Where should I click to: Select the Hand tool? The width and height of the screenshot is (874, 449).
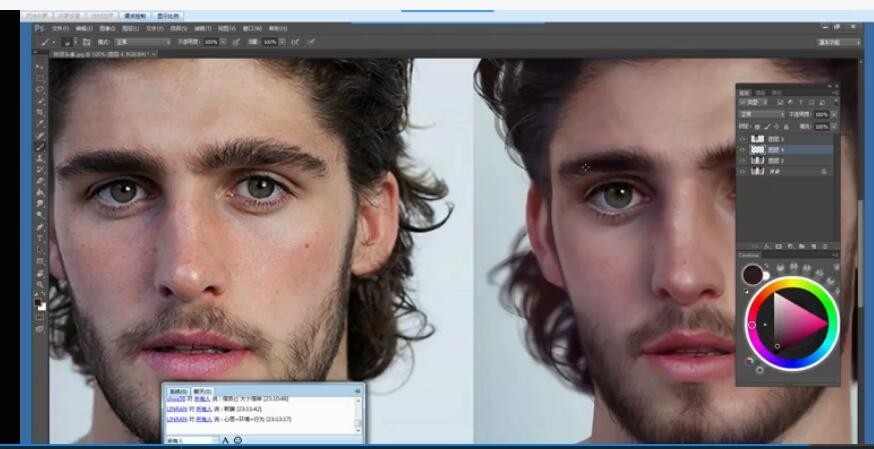40,273
